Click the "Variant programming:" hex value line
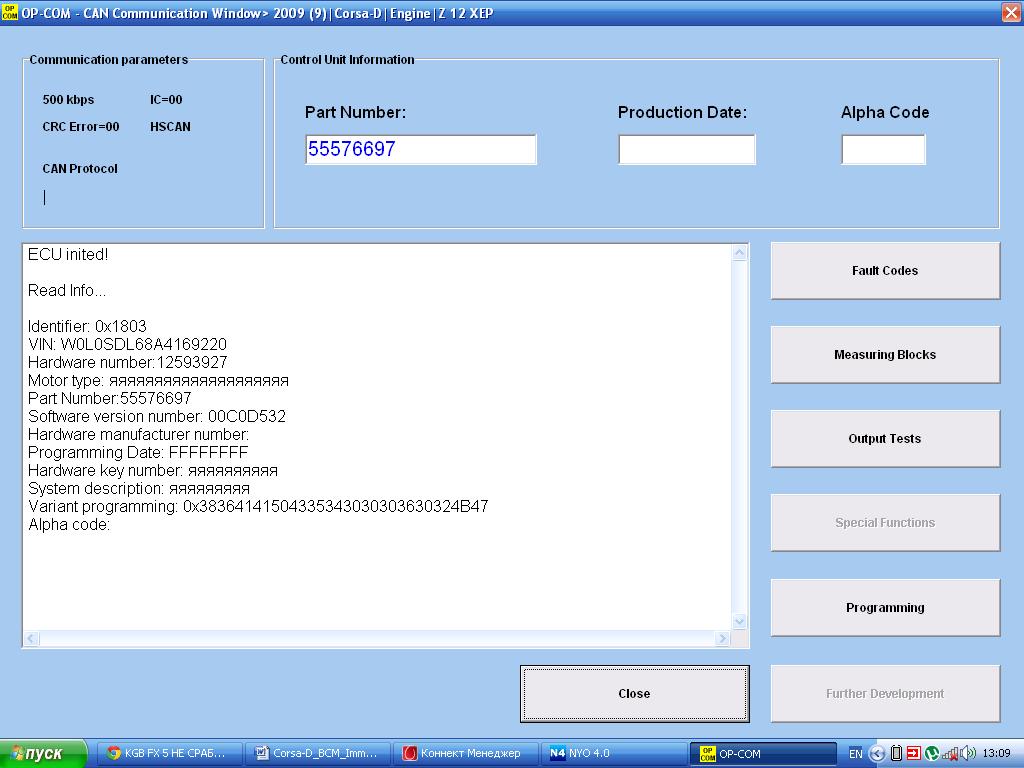This screenshot has height=768, width=1024. (x=258, y=507)
